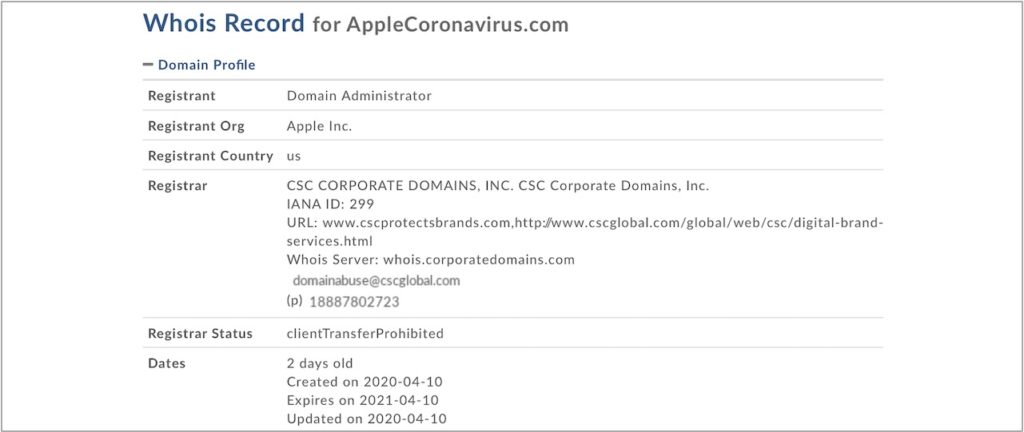Click the (p) phone marker
Image resolution: width=1024 pixels, height=432 pixels.
pyautogui.click(x=294, y=300)
